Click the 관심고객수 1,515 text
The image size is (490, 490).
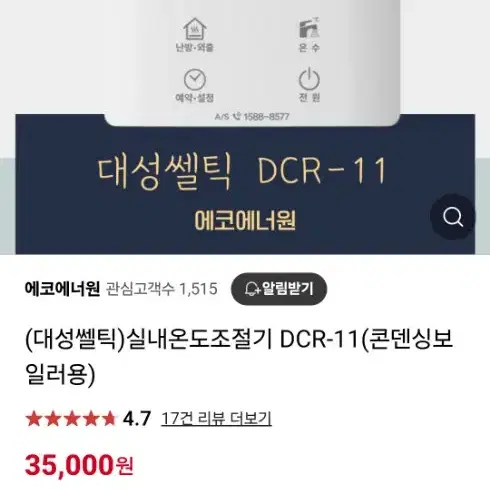pyautogui.click(x=162, y=289)
